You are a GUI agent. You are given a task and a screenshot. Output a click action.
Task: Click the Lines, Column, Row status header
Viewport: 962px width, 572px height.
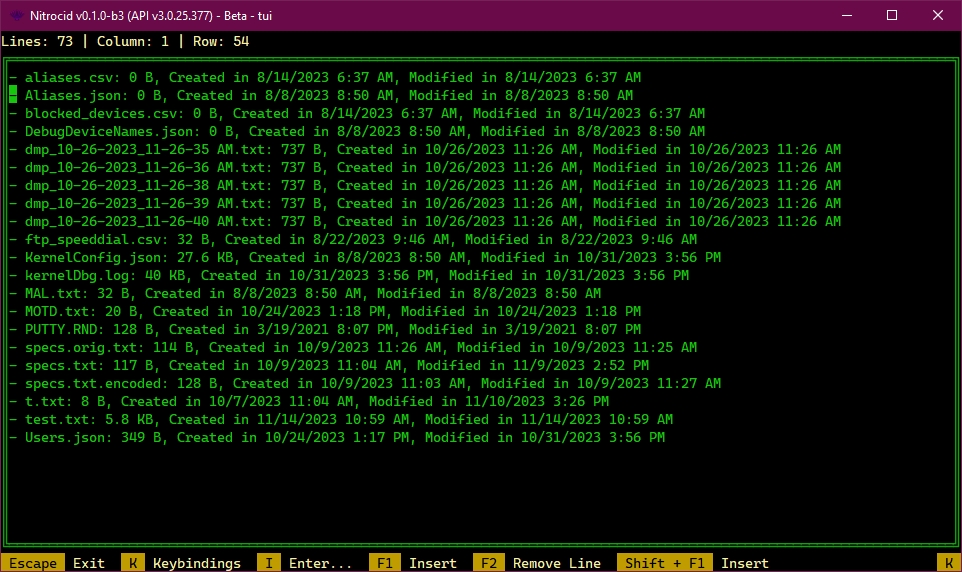click(125, 41)
